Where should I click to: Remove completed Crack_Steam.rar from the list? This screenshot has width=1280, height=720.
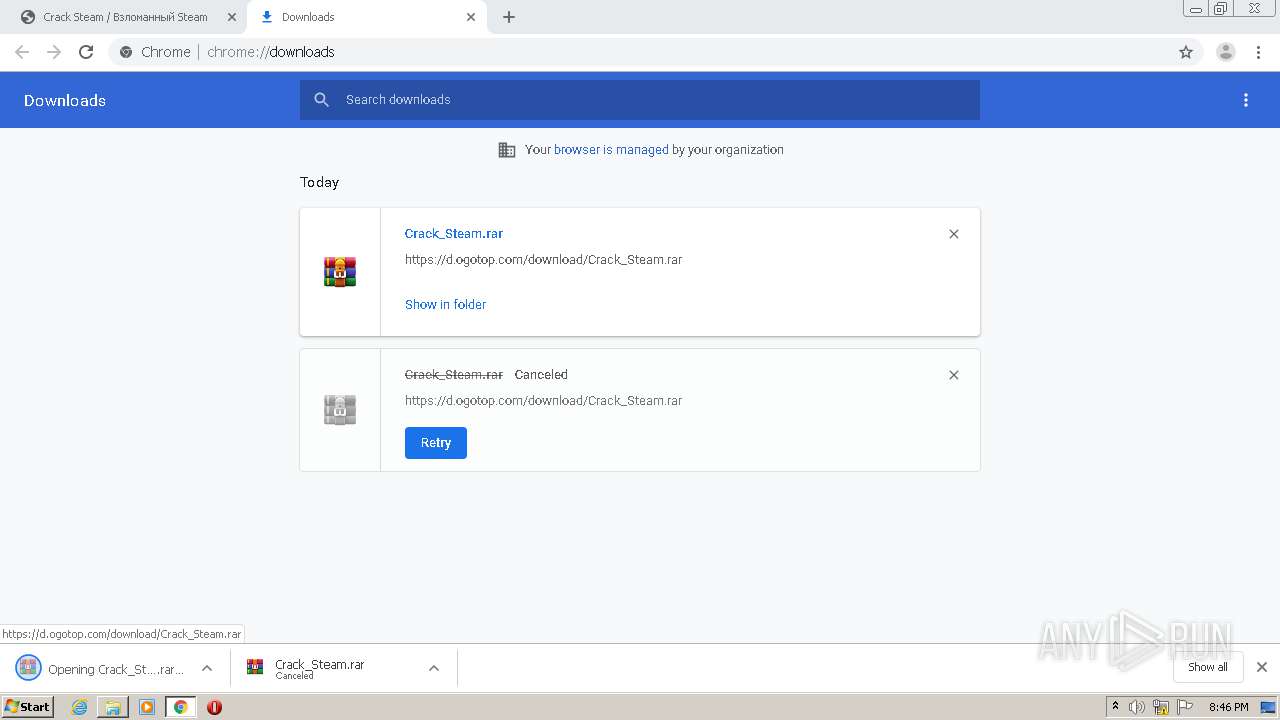954,234
